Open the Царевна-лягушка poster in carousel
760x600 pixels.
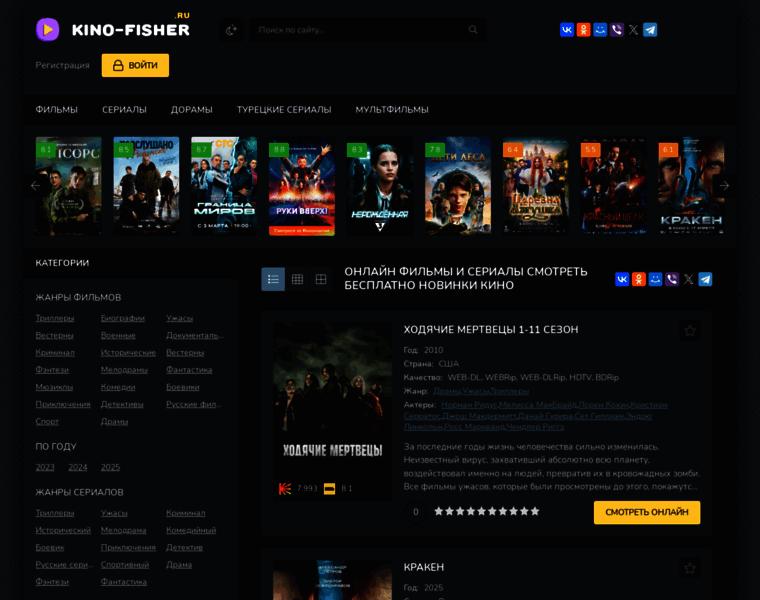[536, 186]
